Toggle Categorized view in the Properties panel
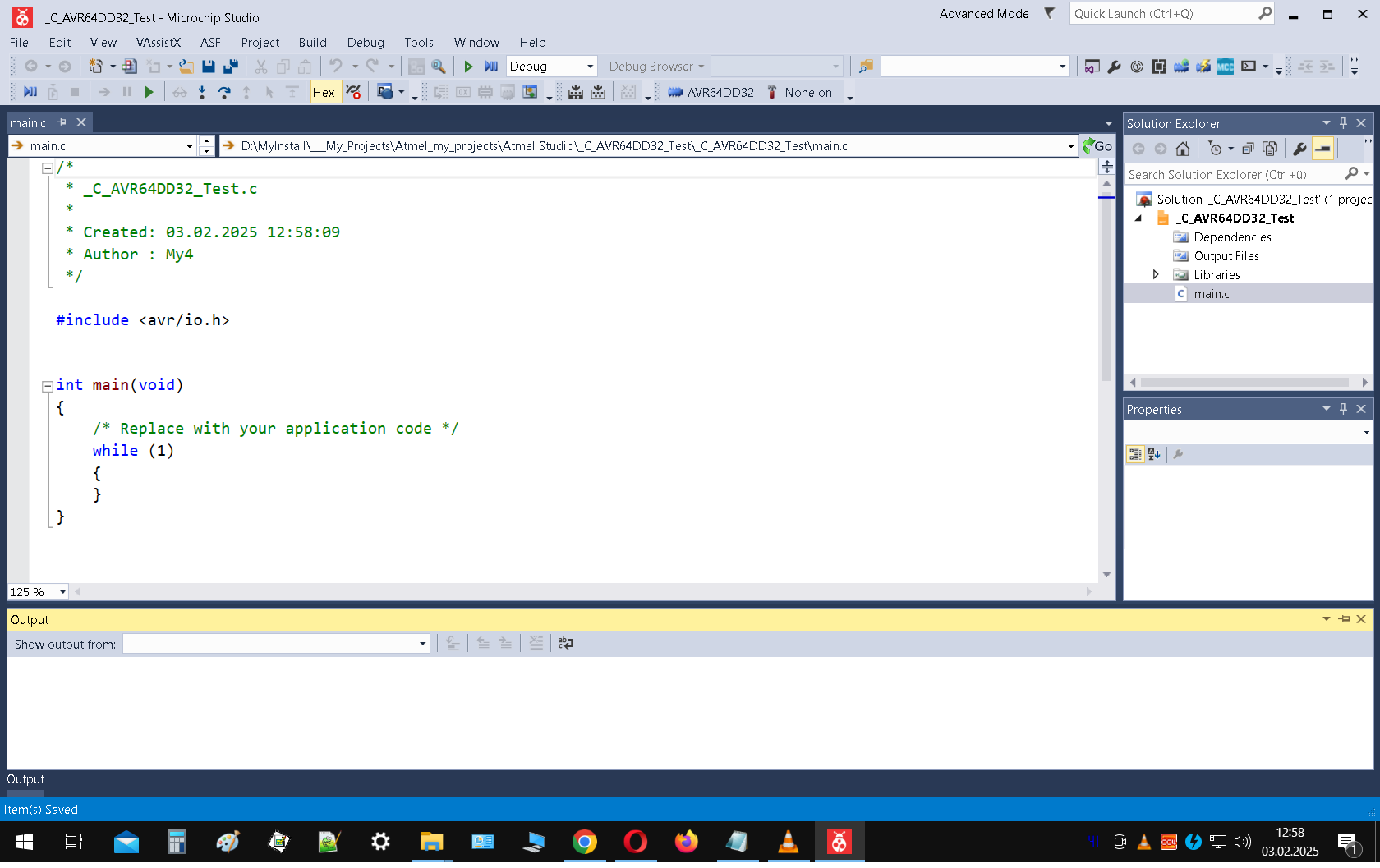Image resolution: width=1380 pixels, height=868 pixels. (1135, 454)
